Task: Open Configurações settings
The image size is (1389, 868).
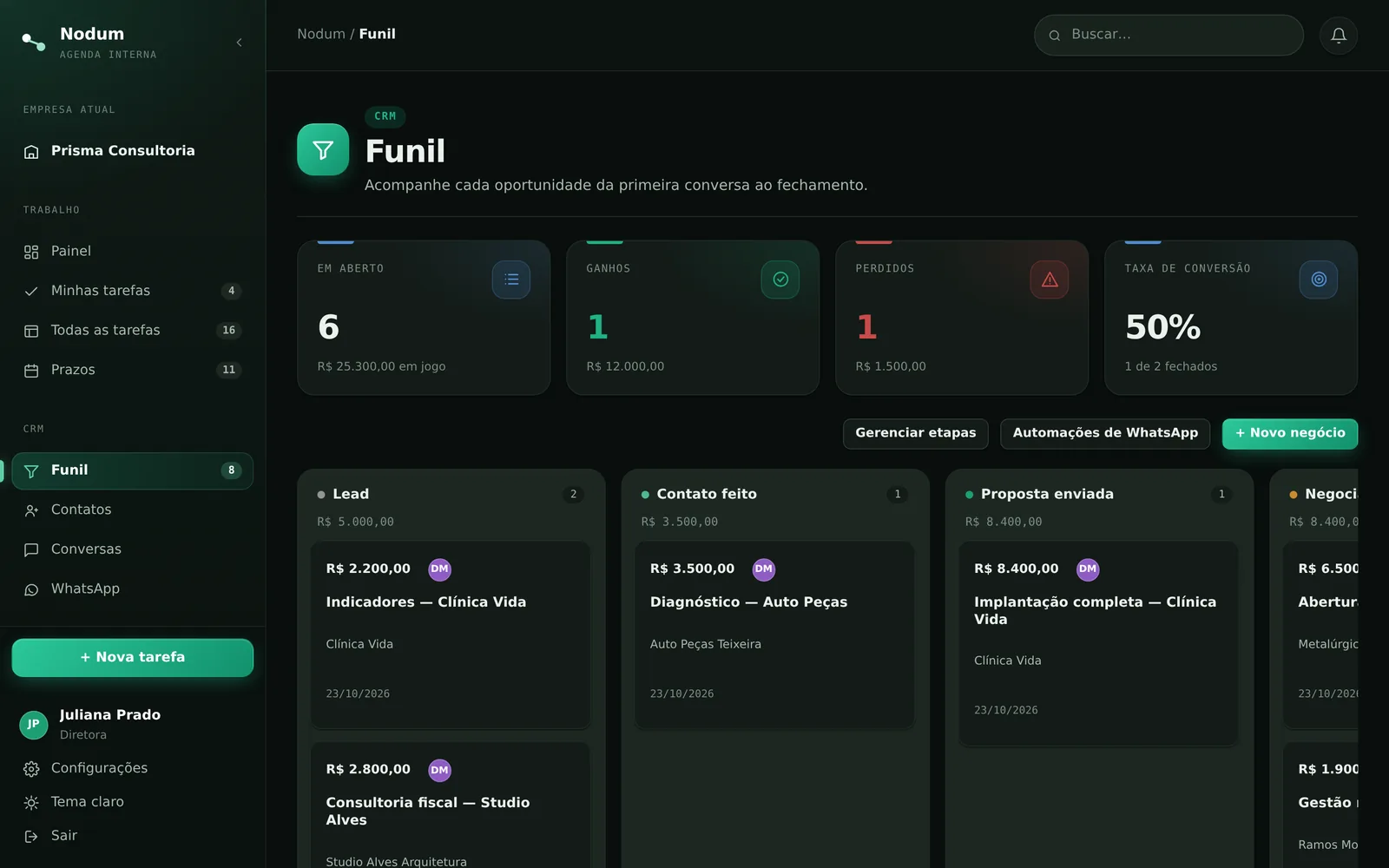Action: [x=133, y=768]
